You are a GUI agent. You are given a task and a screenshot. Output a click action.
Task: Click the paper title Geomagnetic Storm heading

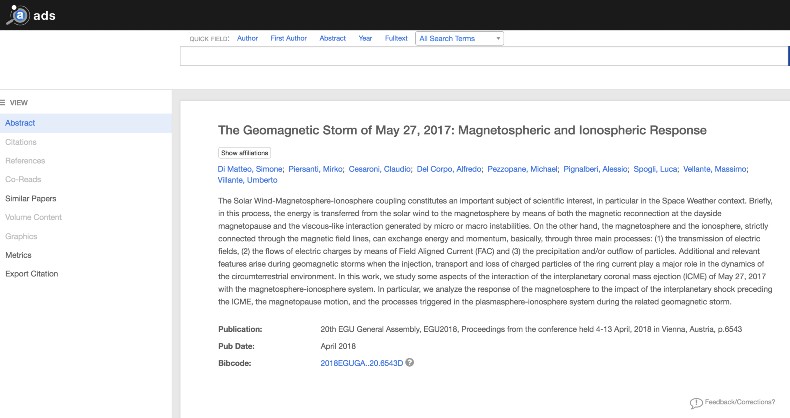(x=462, y=130)
